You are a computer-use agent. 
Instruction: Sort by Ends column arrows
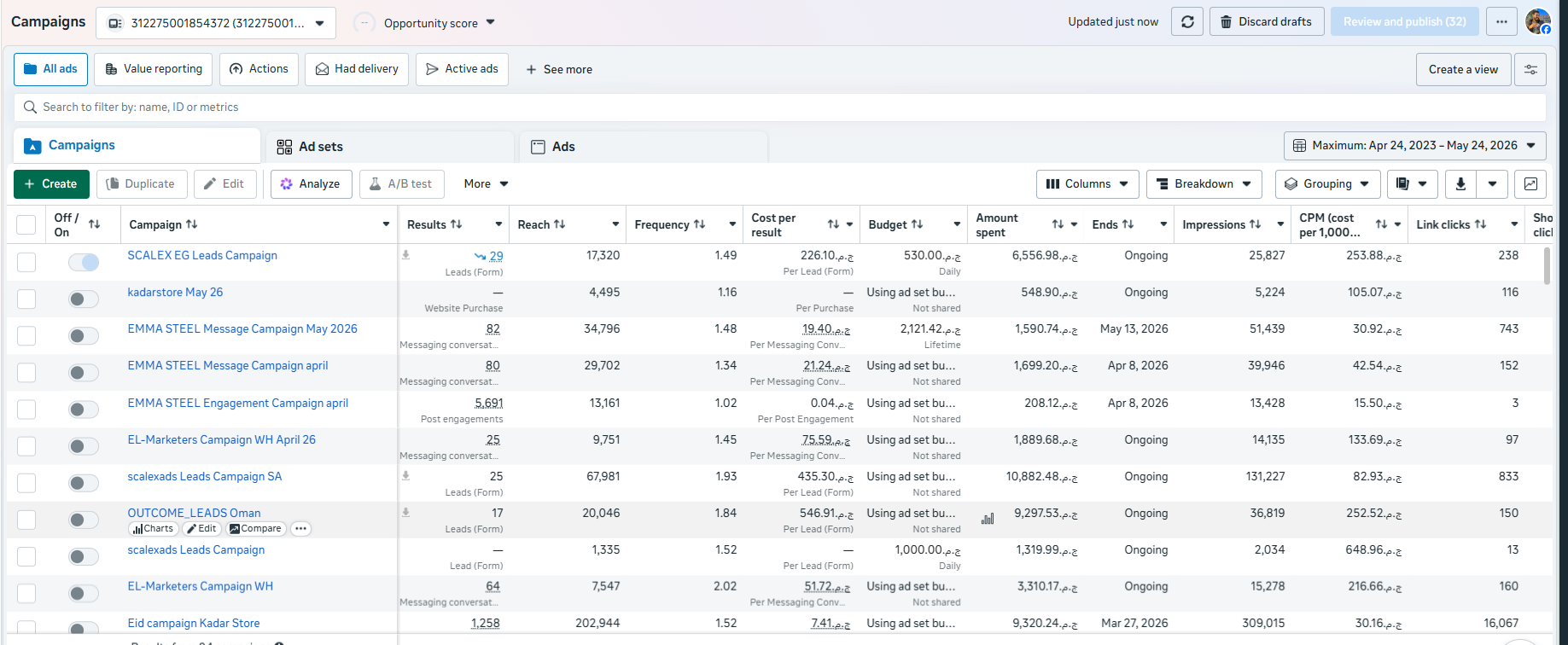coord(1128,224)
